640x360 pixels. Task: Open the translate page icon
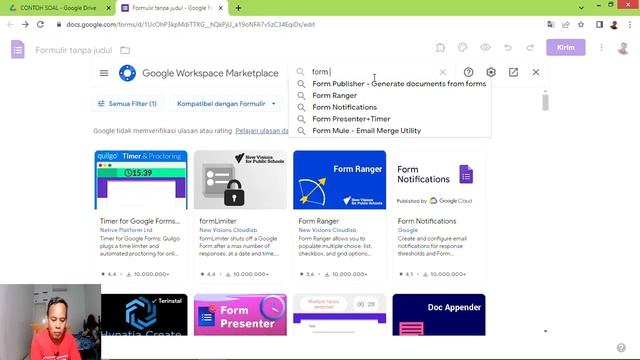click(x=551, y=24)
